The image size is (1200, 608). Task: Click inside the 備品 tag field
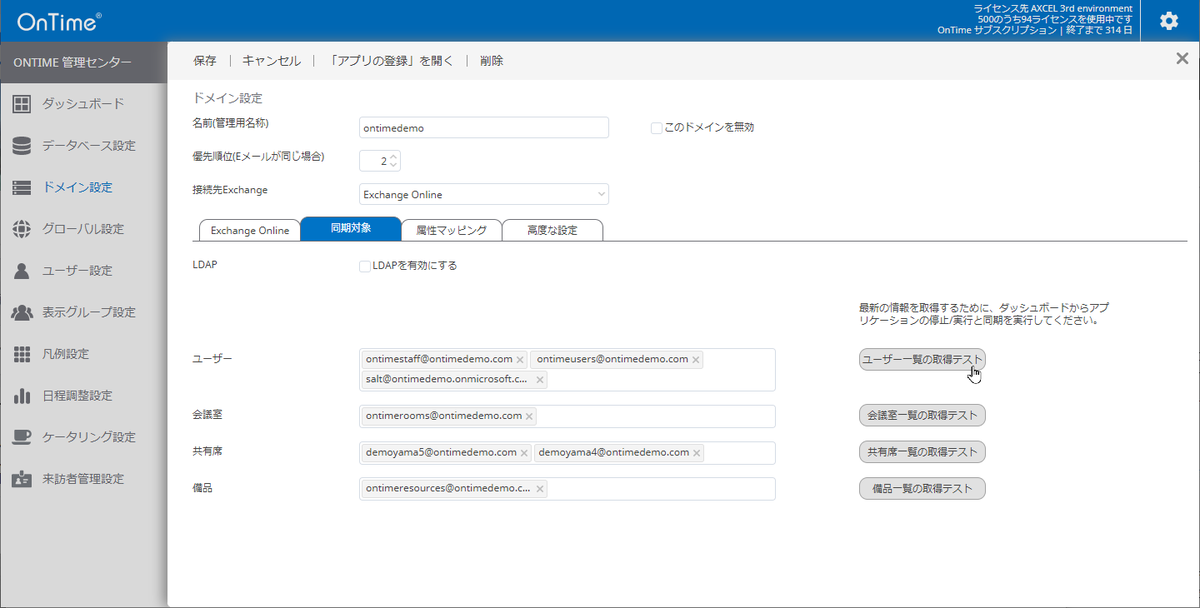click(567, 489)
